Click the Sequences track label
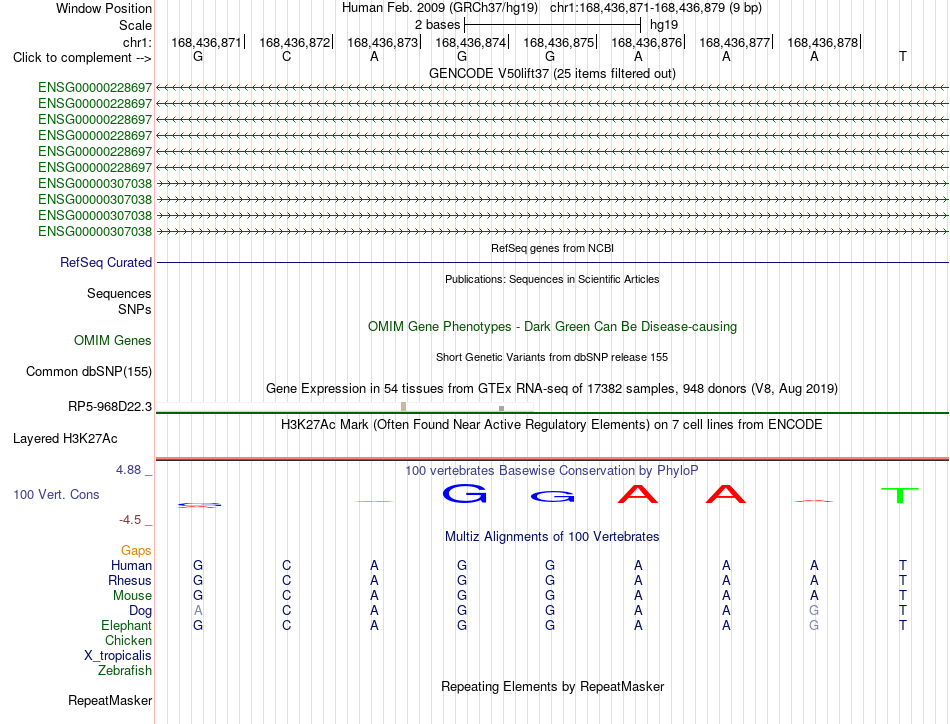 119,293
